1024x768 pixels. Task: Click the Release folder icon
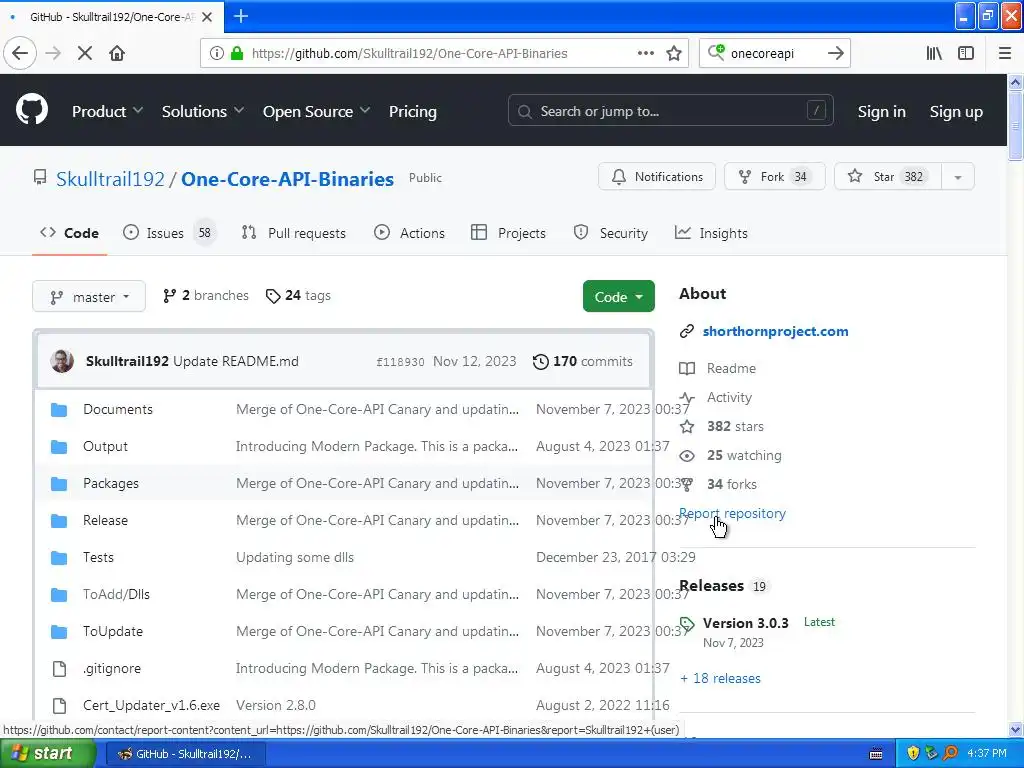pyautogui.click(x=59, y=520)
